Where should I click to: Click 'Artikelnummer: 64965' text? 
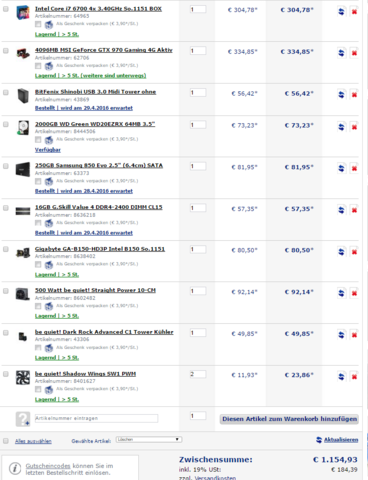coord(62,16)
